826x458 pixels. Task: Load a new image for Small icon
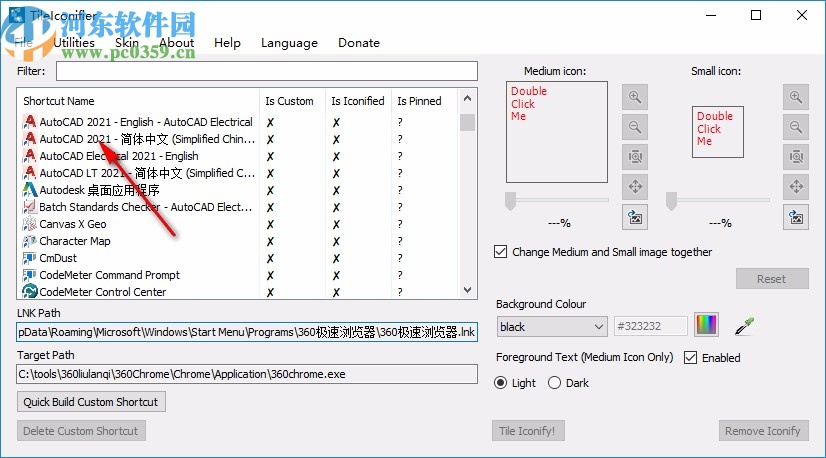tap(795, 217)
